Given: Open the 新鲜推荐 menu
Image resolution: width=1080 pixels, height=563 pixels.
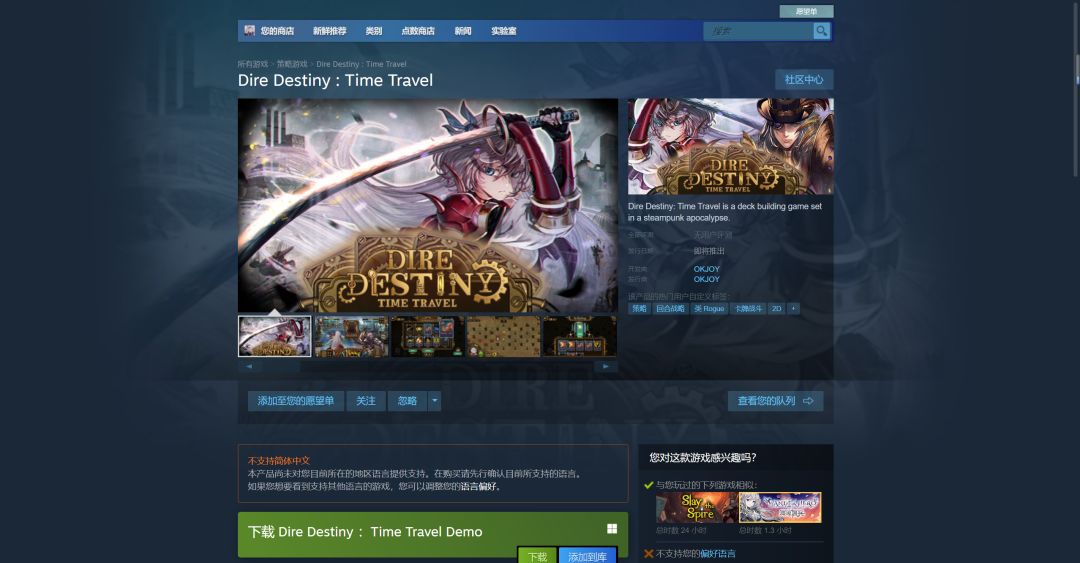Looking at the screenshot, I should pos(329,31).
